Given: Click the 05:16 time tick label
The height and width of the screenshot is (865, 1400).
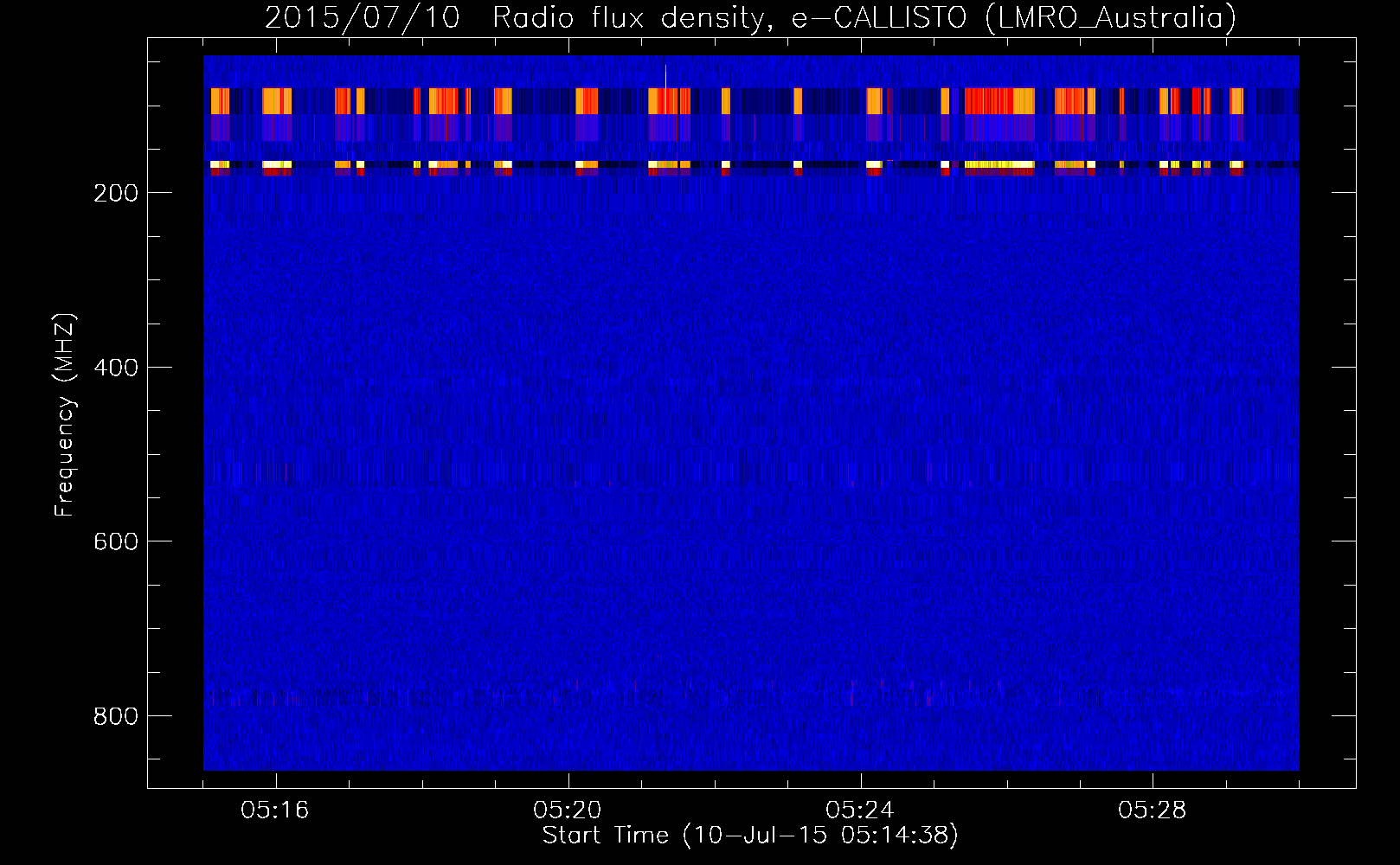Looking at the screenshot, I should pos(275,811).
